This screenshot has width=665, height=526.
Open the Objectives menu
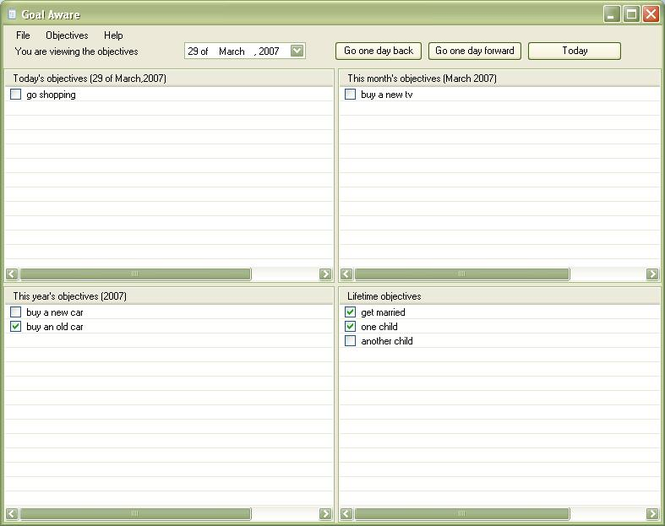pyautogui.click(x=67, y=35)
